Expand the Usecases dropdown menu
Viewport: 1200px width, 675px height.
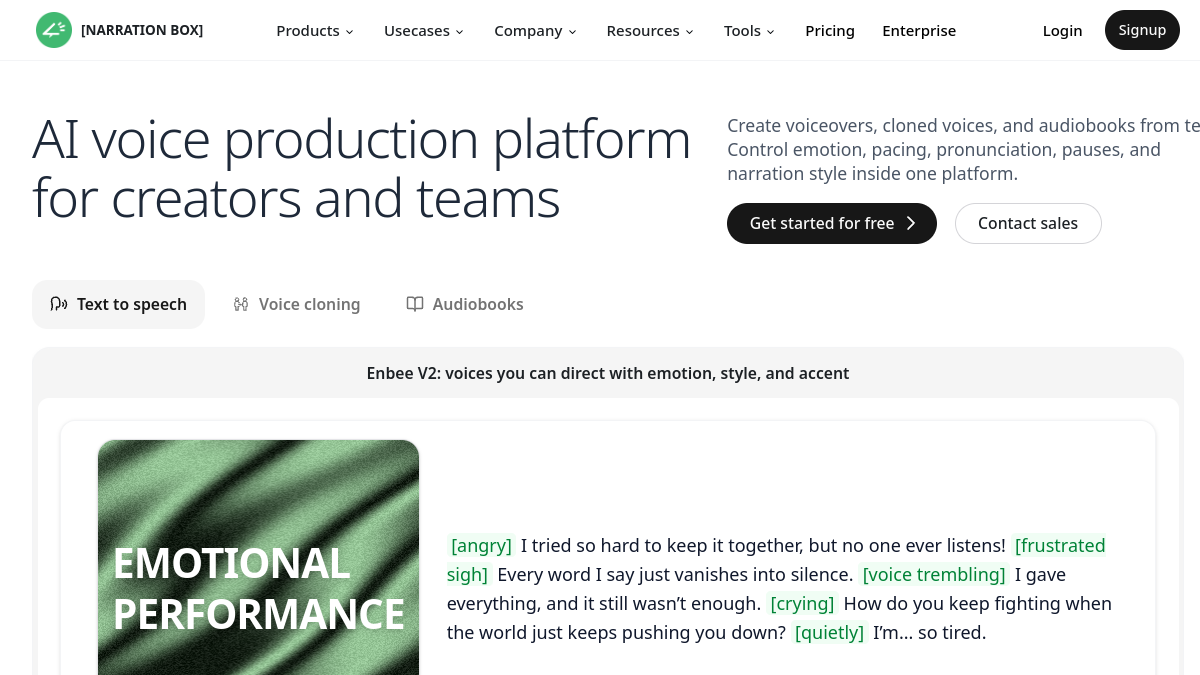pyautogui.click(x=424, y=31)
